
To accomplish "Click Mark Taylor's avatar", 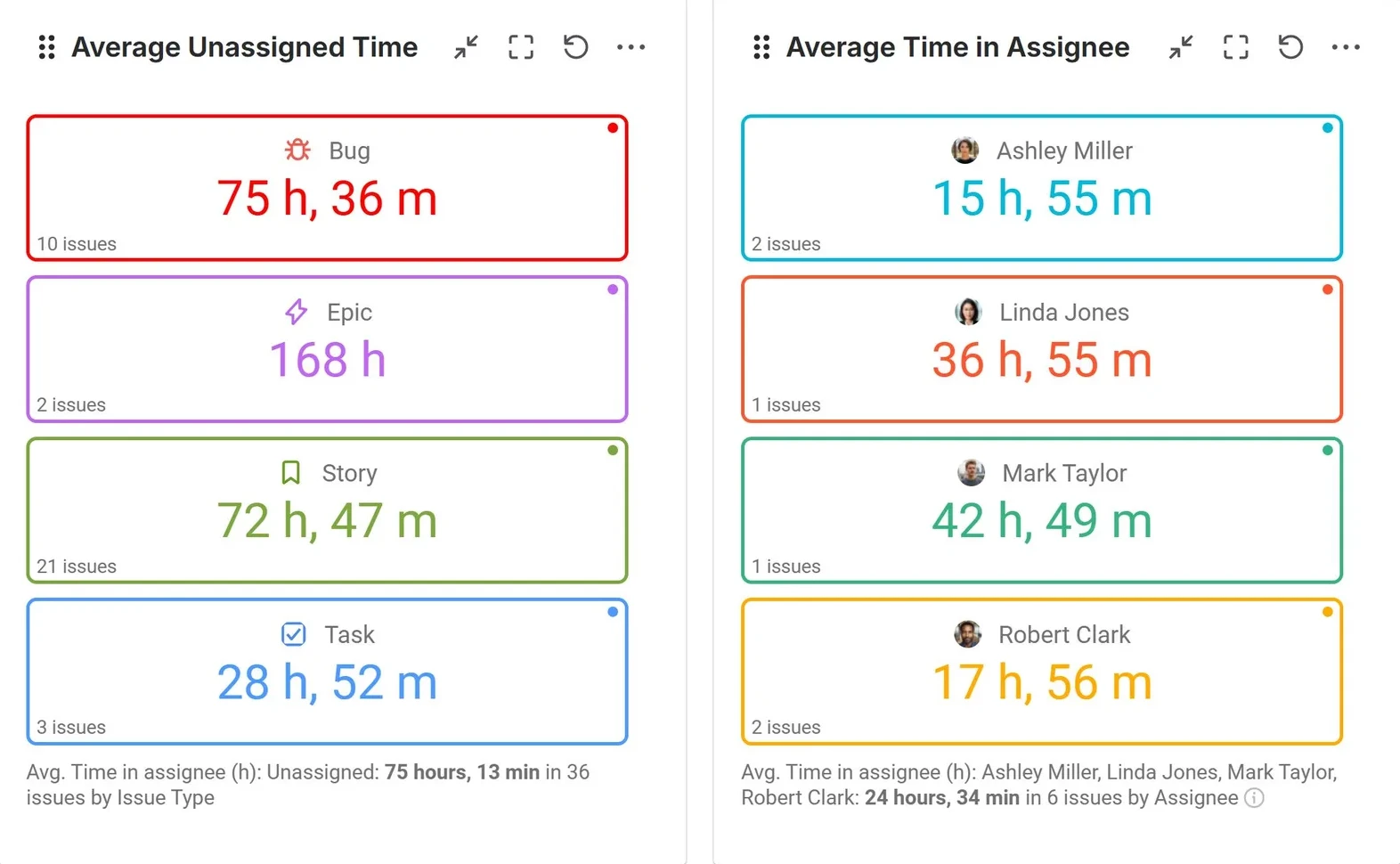I will click(x=972, y=473).
